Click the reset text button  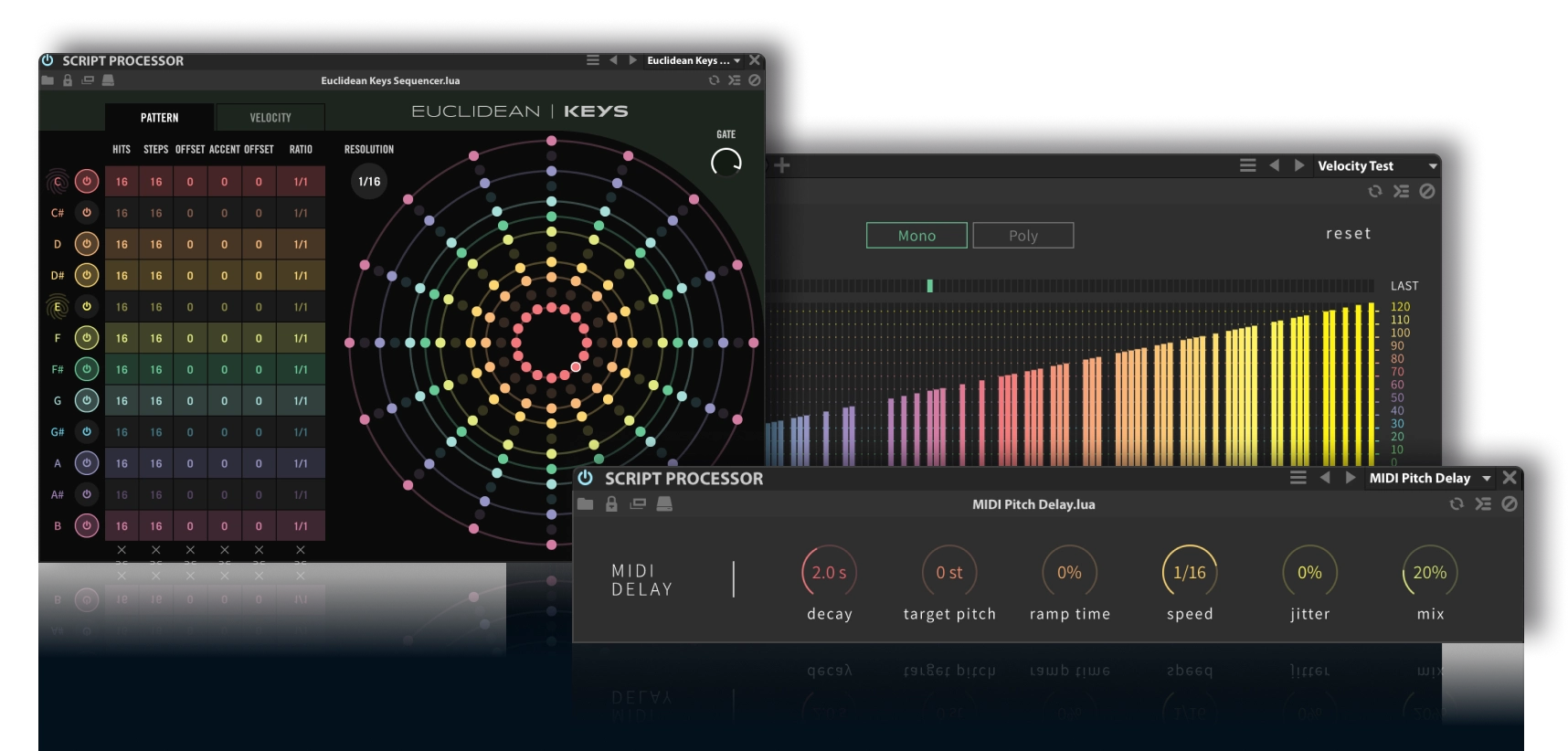tap(1348, 234)
